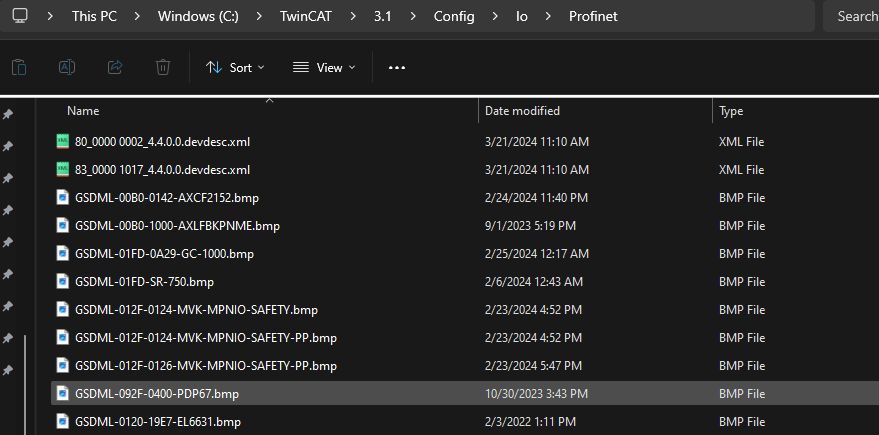
Task: Select GSDML-01FD-0A29-GC-1000.bmp file name
Action: (164, 254)
